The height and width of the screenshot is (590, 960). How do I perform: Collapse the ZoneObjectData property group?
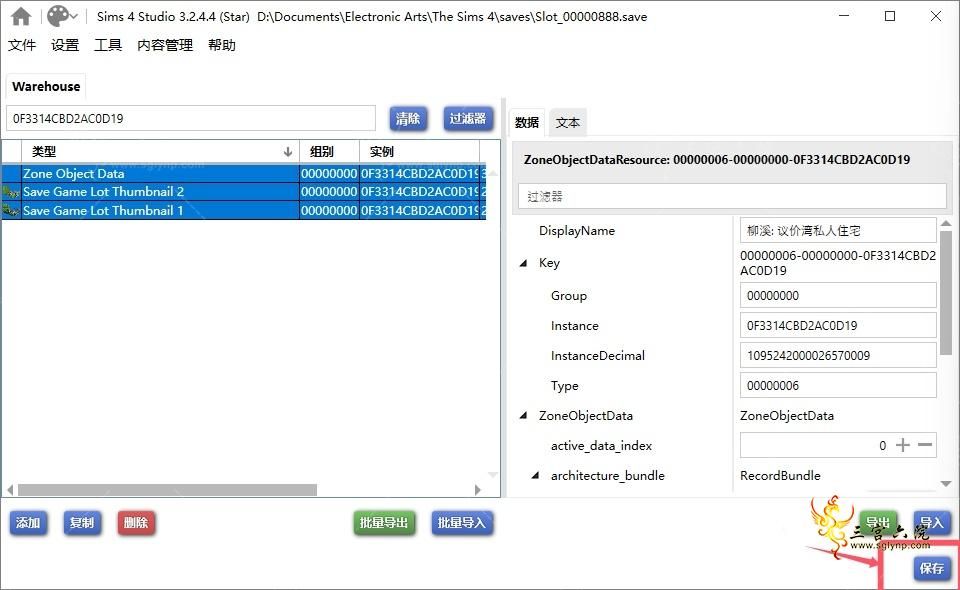coord(523,416)
